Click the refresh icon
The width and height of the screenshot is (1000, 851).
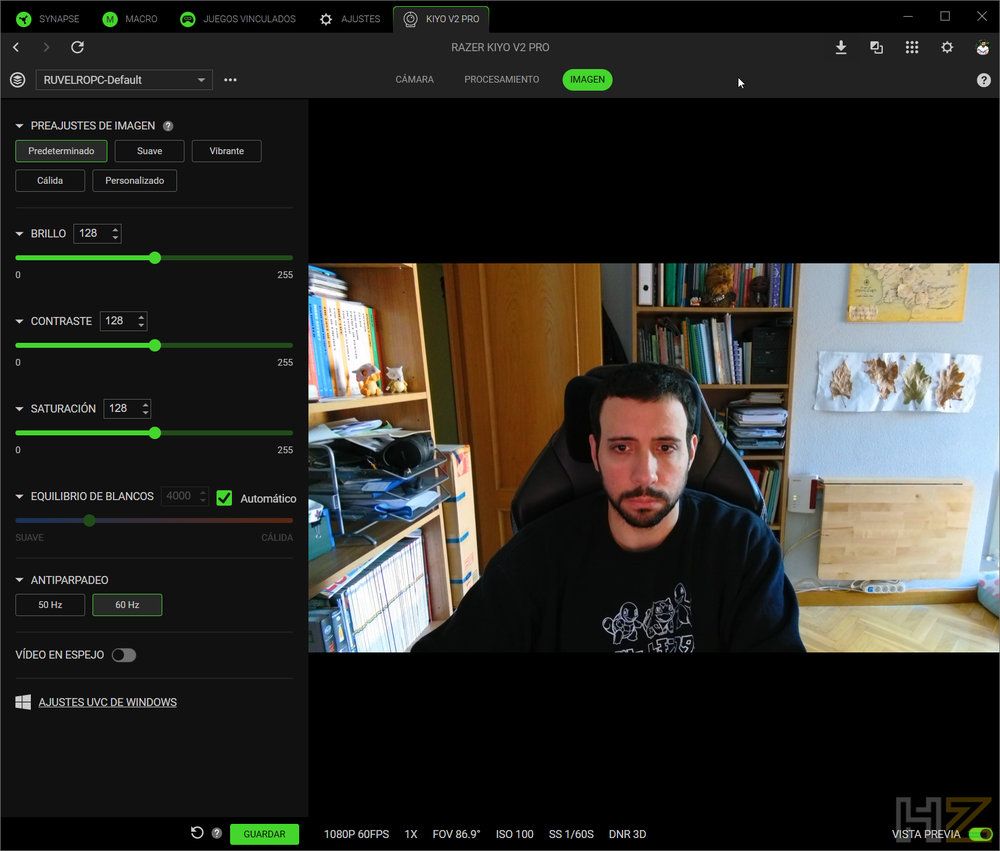click(x=77, y=47)
